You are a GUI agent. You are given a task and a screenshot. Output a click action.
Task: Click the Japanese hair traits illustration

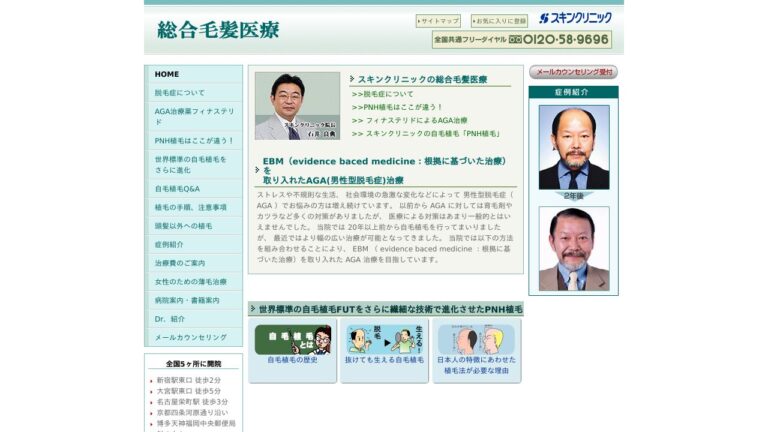click(476, 340)
